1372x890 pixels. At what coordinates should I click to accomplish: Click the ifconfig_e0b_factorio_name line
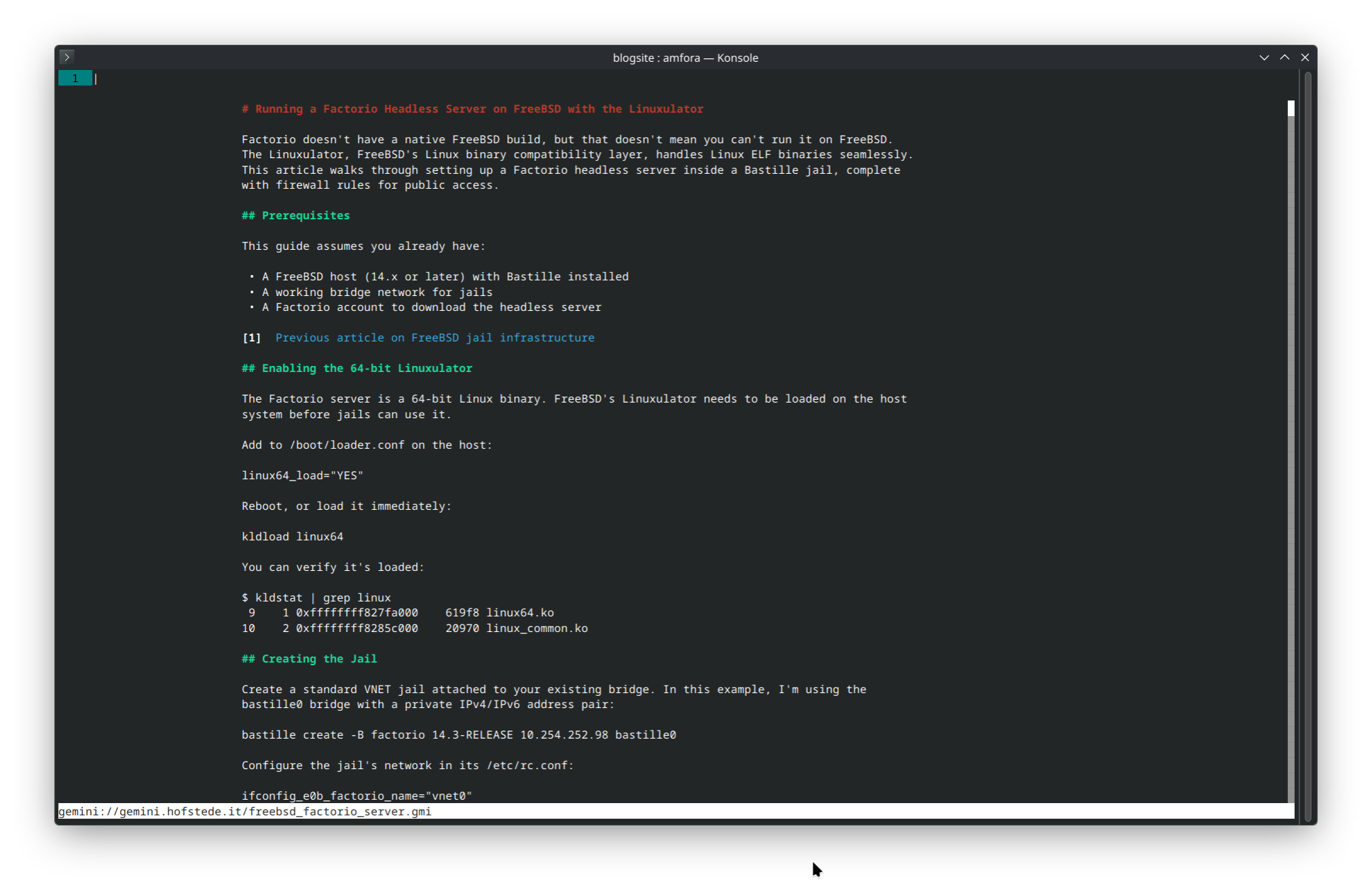[357, 796]
